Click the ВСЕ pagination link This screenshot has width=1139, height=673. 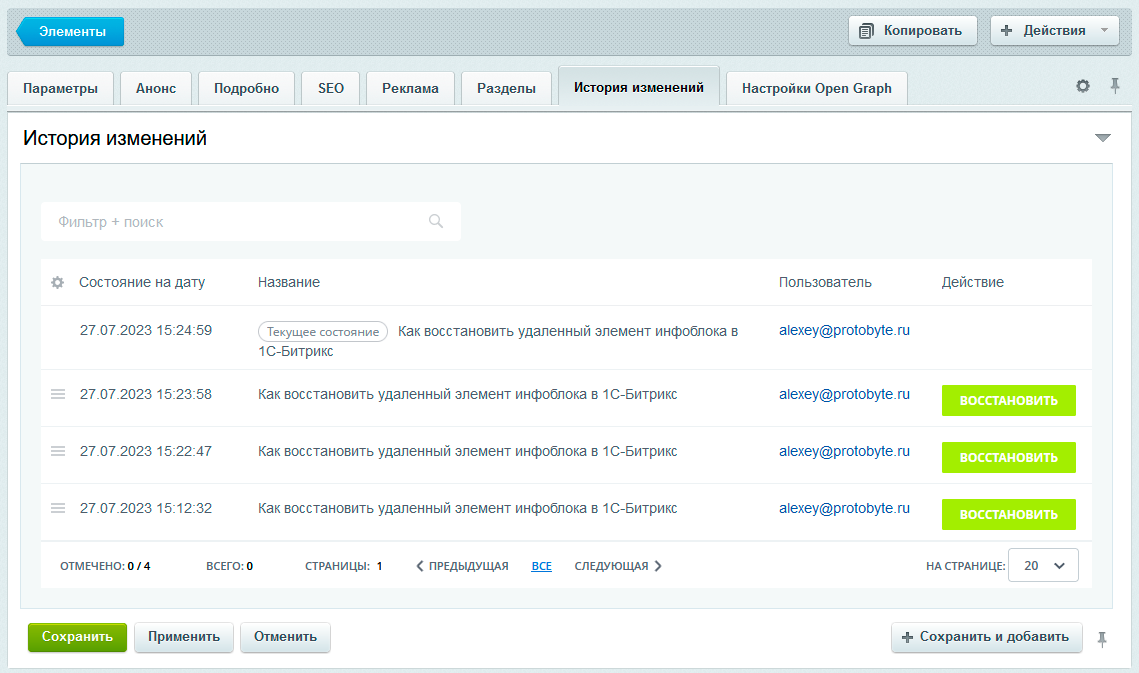[x=541, y=566]
